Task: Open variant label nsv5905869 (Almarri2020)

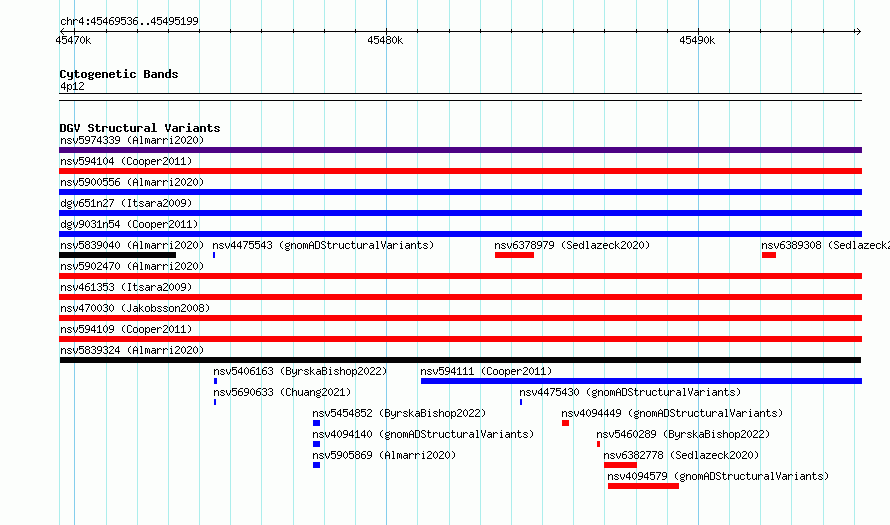Action: point(384,455)
